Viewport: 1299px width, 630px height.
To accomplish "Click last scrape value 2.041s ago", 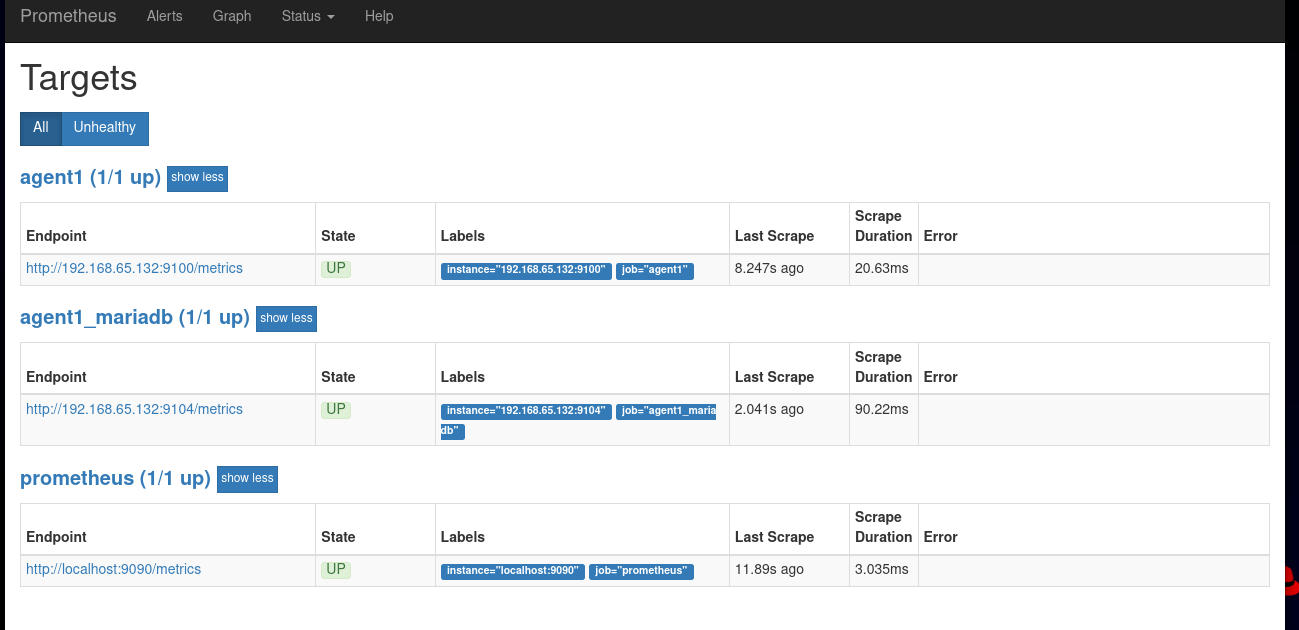I will 769,409.
